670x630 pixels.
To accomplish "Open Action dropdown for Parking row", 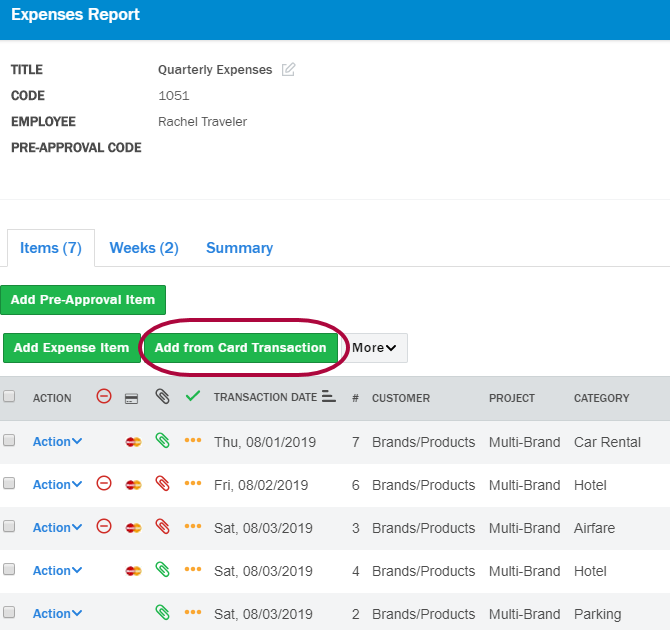I will 57,614.
